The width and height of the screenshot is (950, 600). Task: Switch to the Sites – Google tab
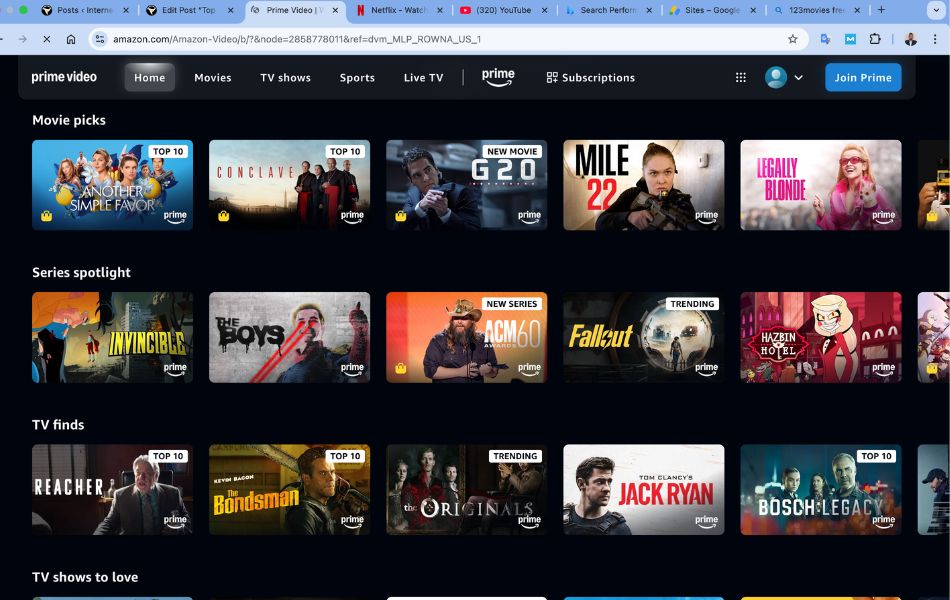pos(712,10)
